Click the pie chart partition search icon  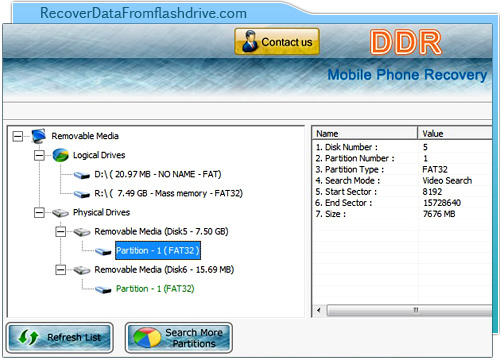147,337
